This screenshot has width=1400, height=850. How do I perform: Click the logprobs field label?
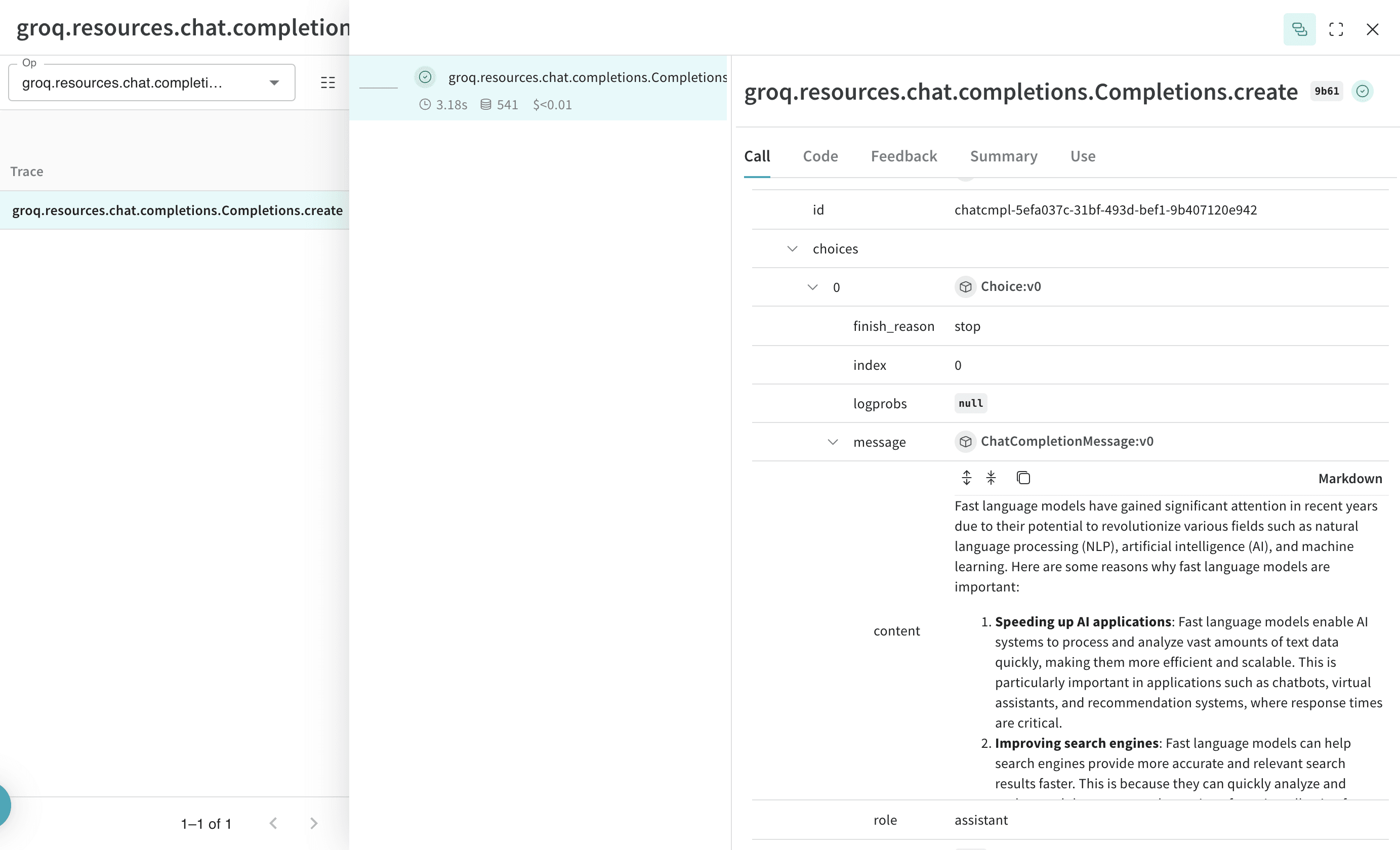pos(880,404)
